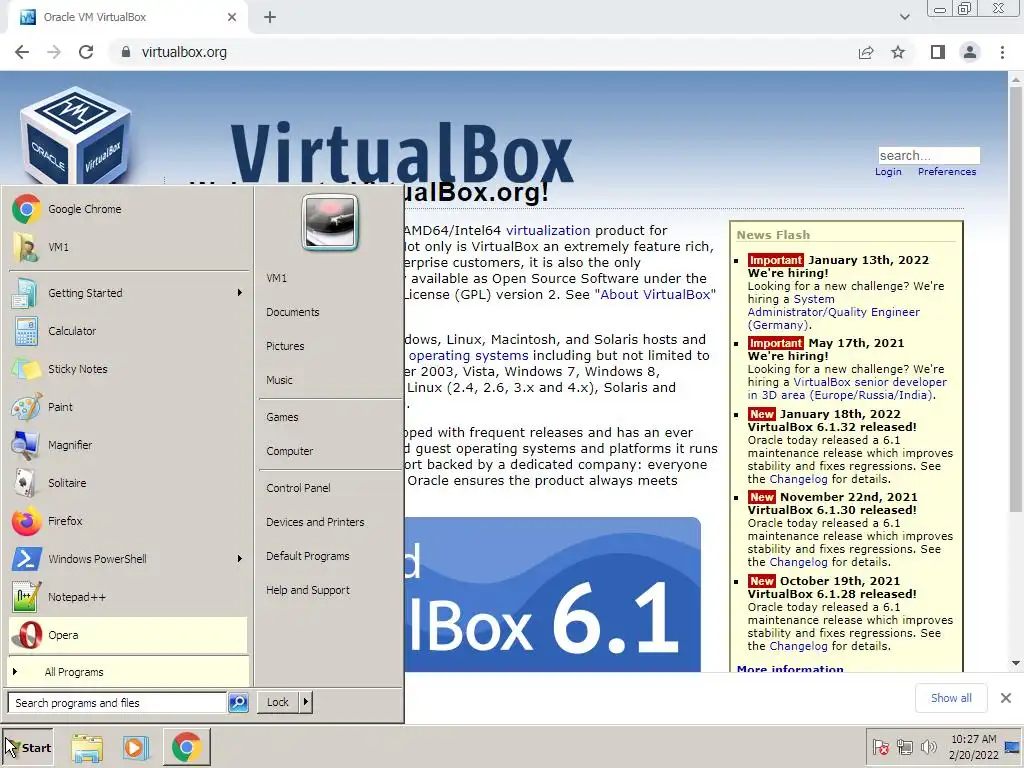Open the Preferences link
The image size is (1024, 768).
947,172
